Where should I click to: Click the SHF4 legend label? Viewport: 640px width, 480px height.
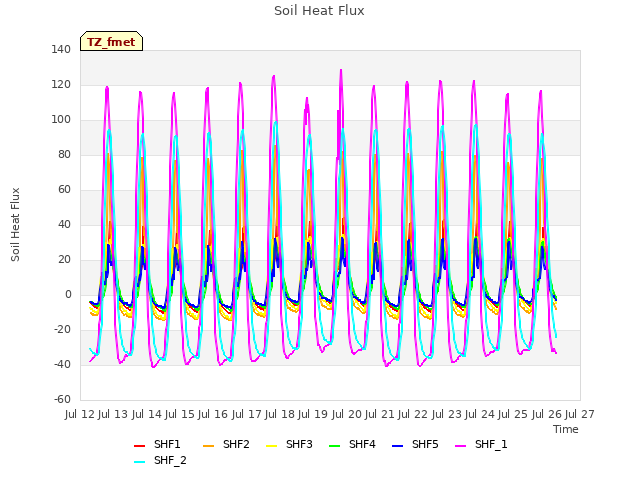362,444
